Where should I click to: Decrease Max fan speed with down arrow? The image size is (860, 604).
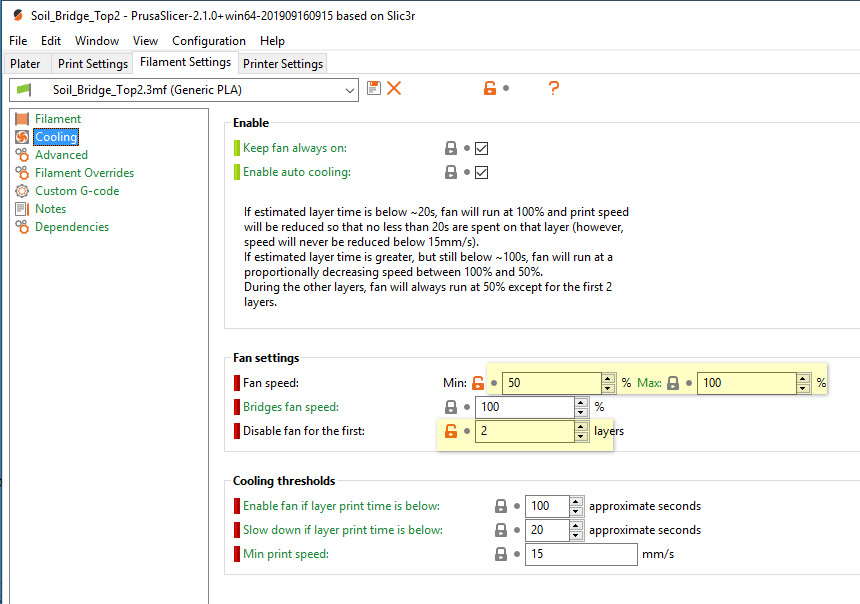[x=803, y=388]
